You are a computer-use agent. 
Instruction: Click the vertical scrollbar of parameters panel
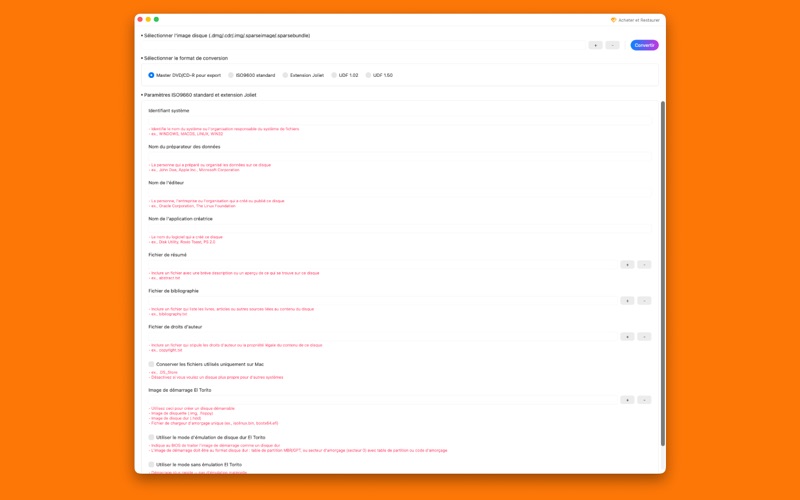[663, 273]
